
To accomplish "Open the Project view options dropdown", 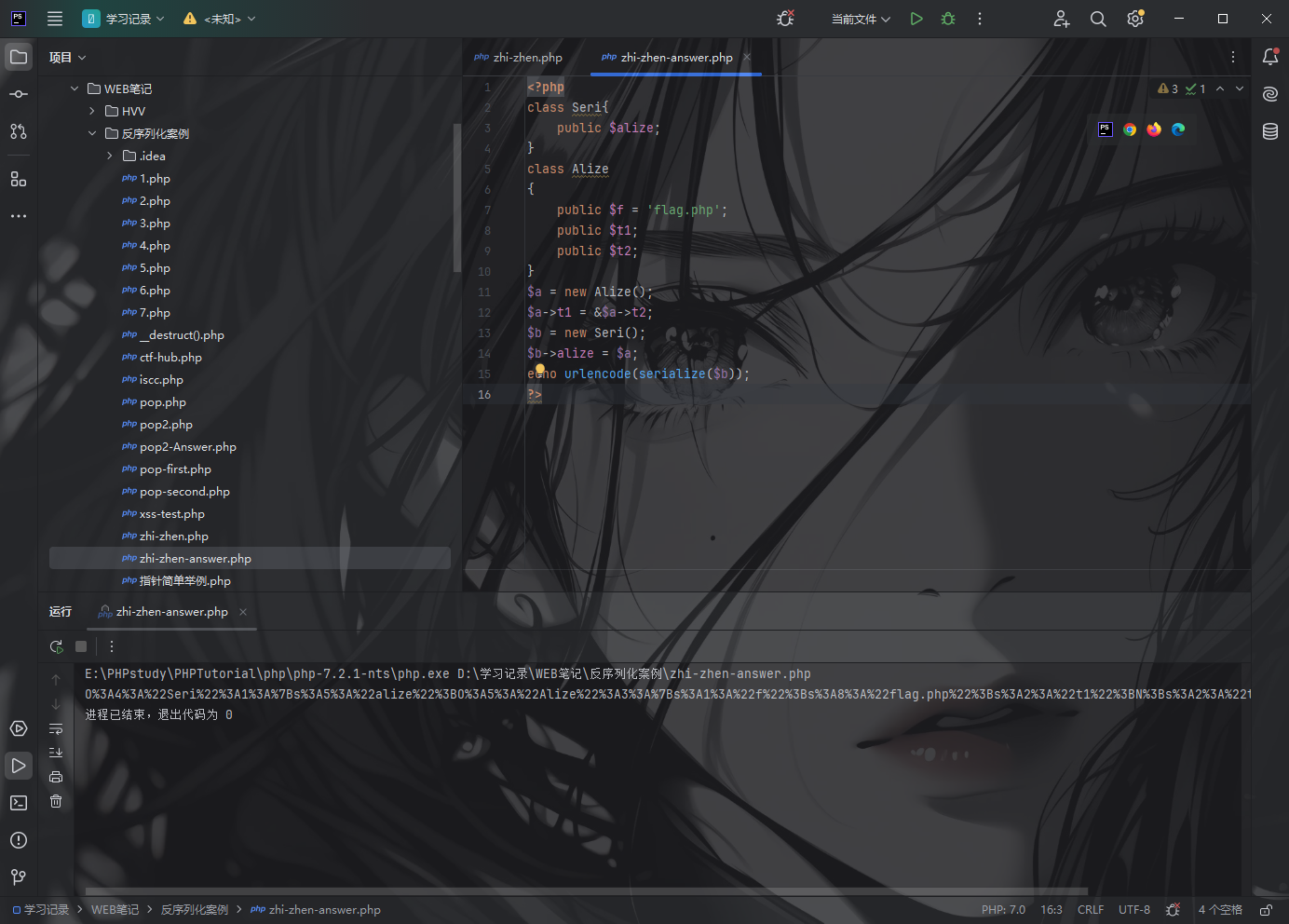I will click(x=68, y=58).
